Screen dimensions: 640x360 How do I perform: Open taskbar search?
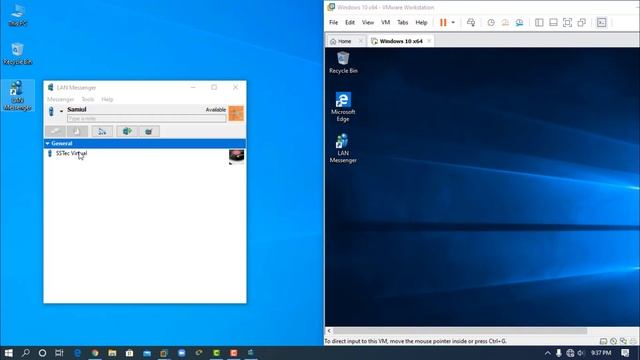point(25,353)
